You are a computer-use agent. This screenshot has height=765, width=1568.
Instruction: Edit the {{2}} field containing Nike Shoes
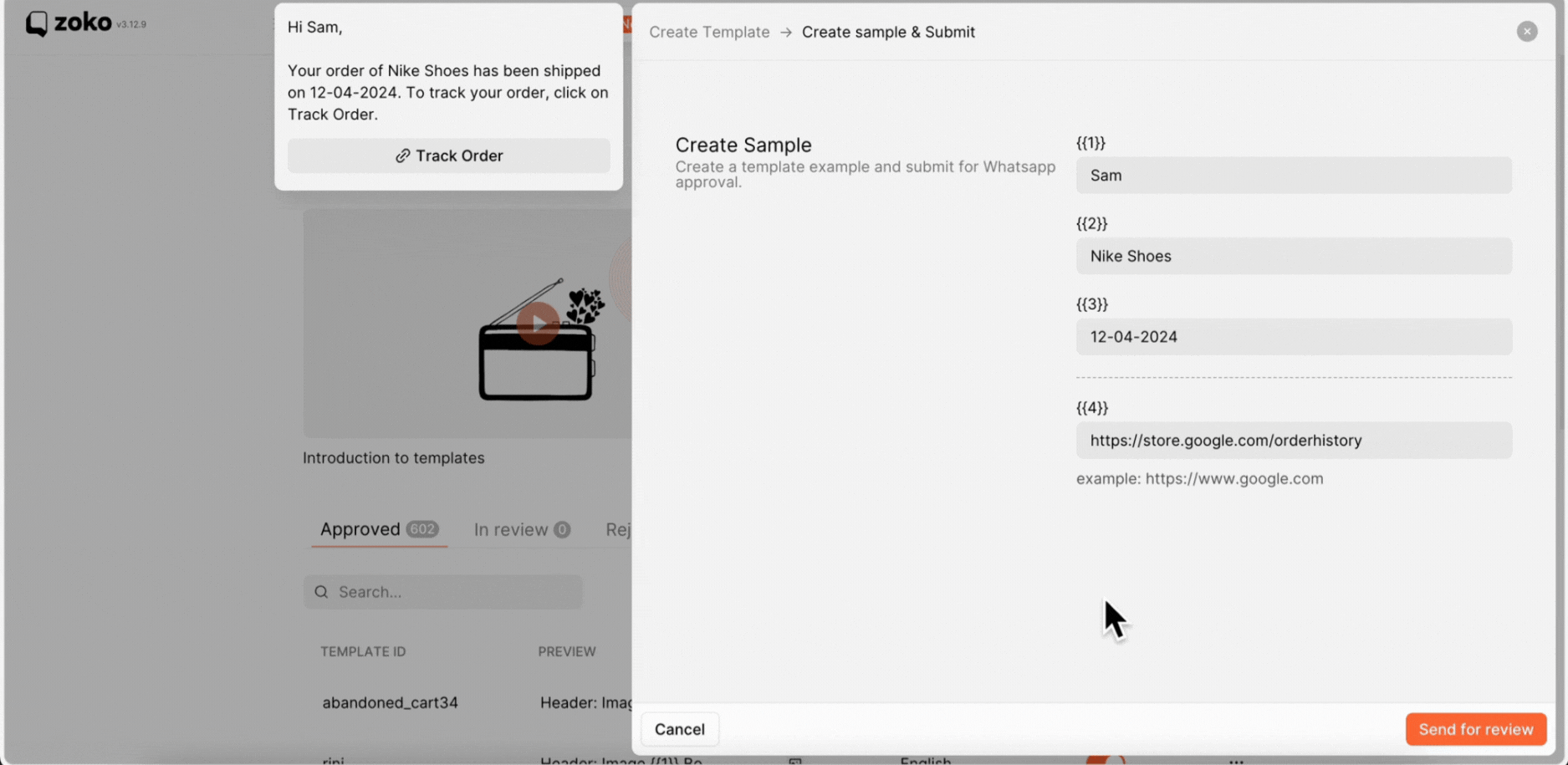[1294, 256]
